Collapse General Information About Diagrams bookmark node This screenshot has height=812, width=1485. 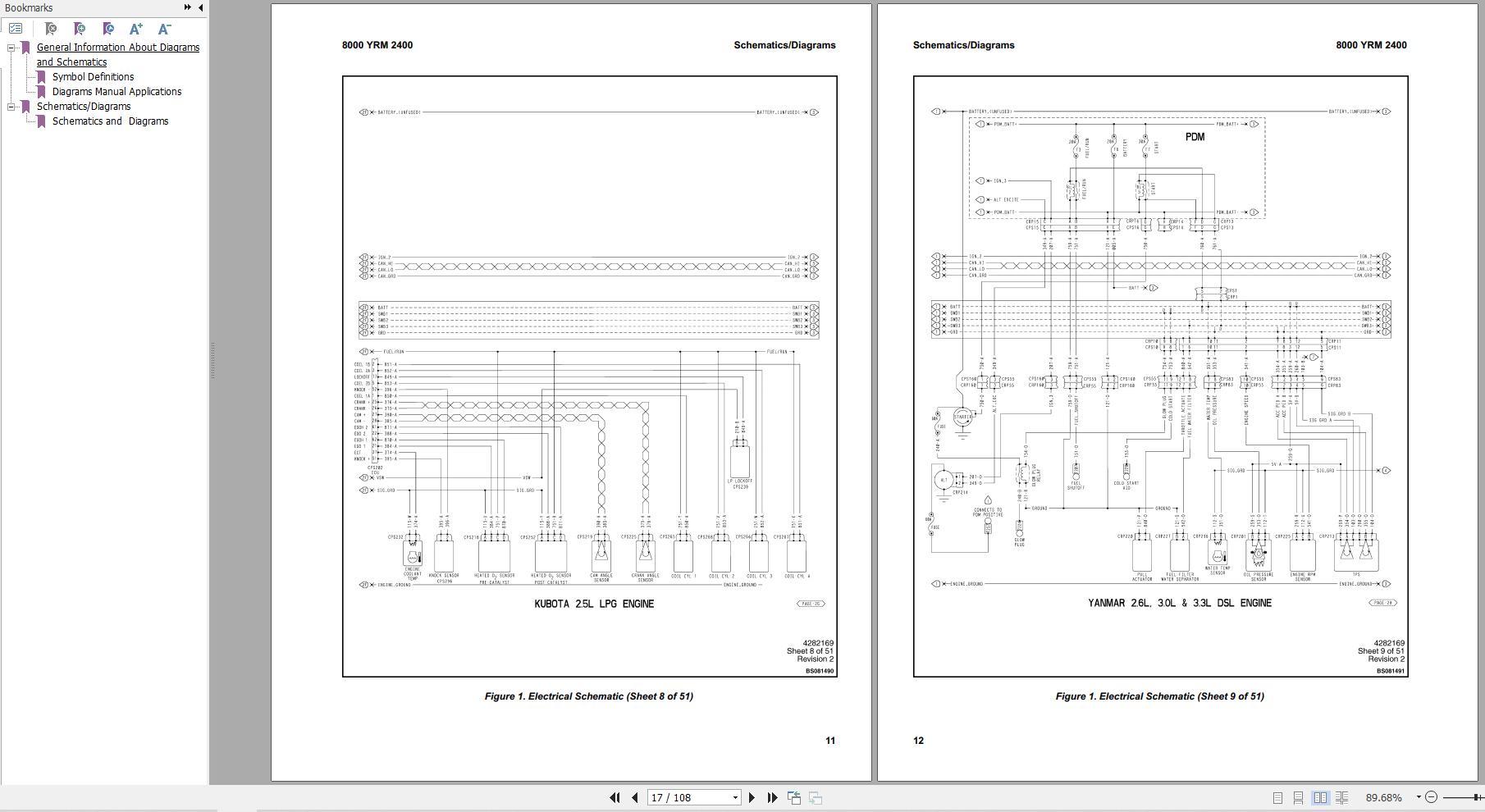tap(11, 48)
